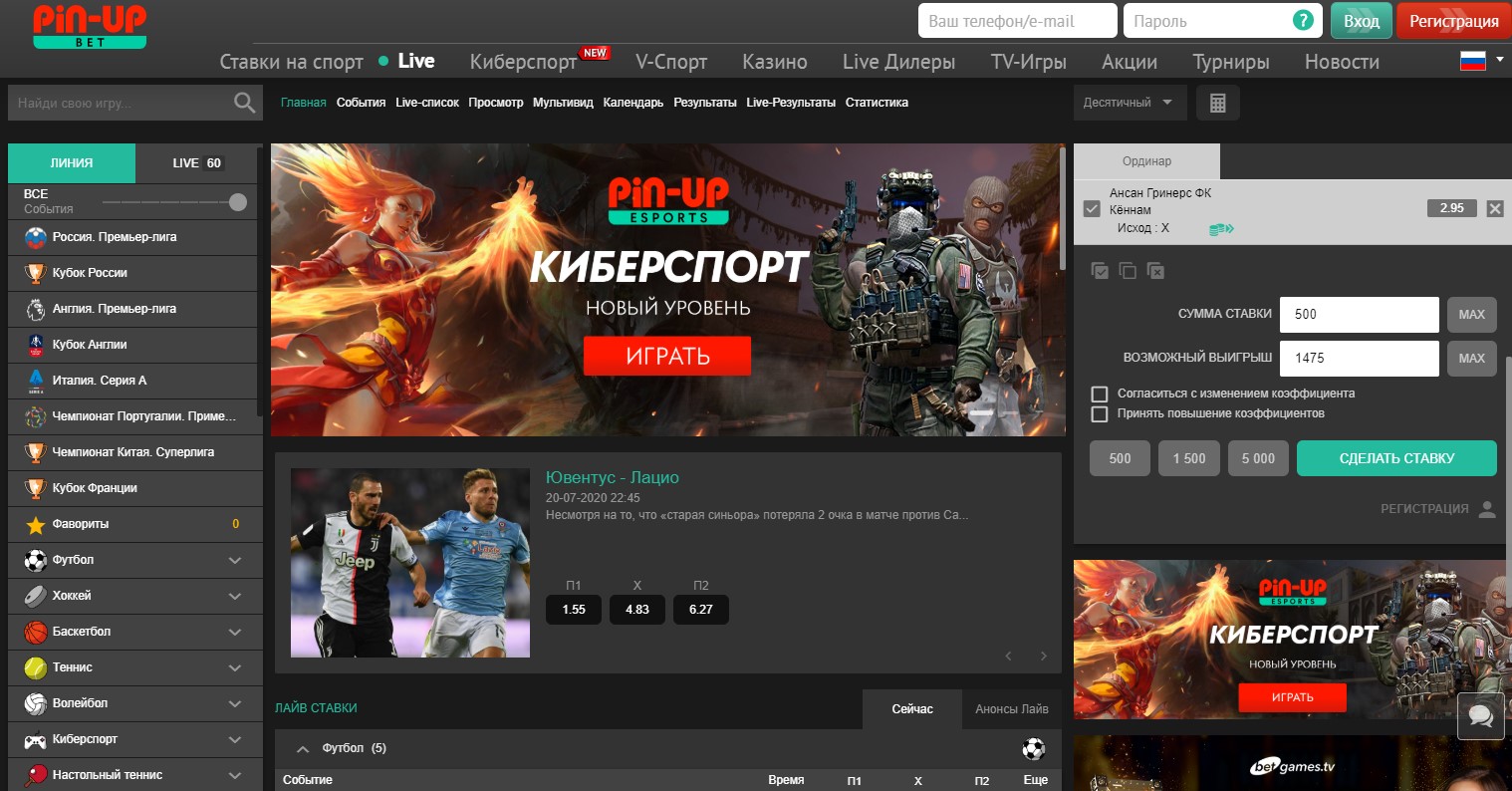Click the football icon beside Футбол (5) header
The width and height of the screenshot is (1512, 791).
1033,747
